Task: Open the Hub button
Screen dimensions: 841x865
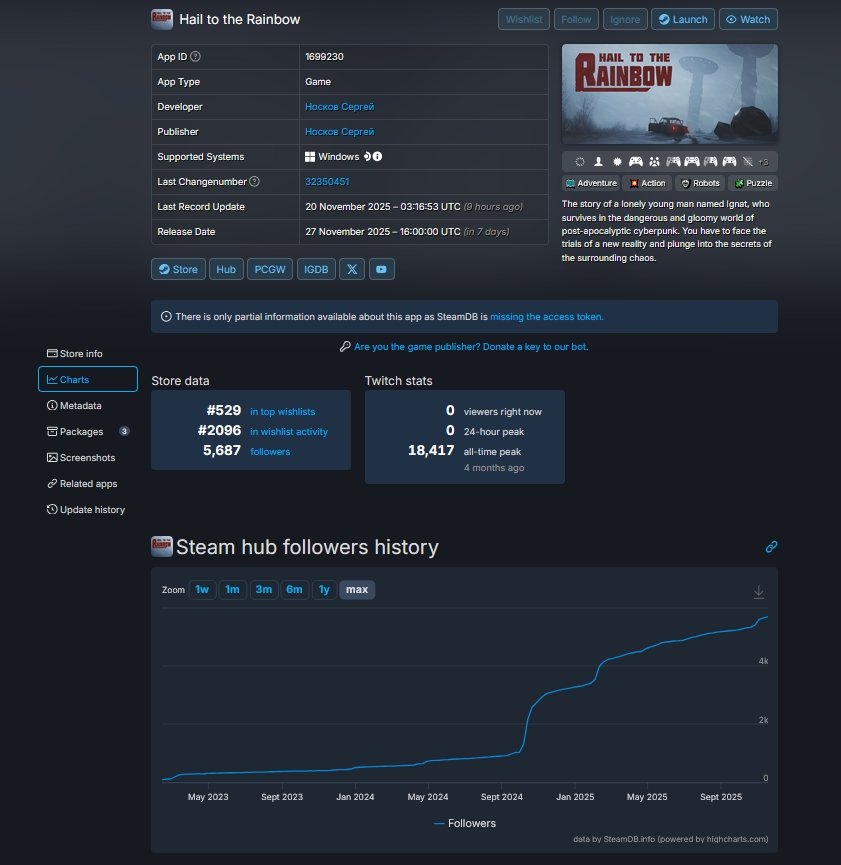Action: 226,269
